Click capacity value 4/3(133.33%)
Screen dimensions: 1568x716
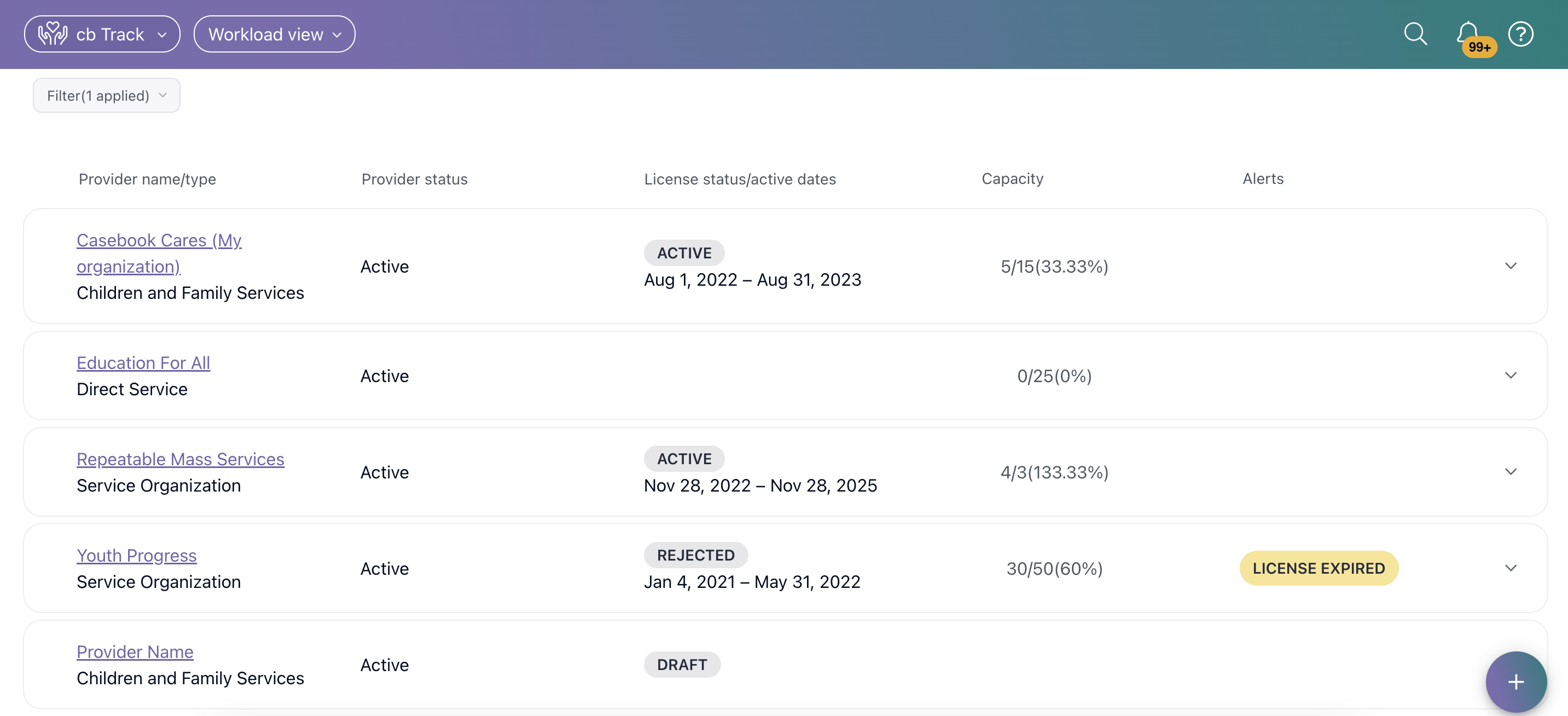coord(1054,472)
